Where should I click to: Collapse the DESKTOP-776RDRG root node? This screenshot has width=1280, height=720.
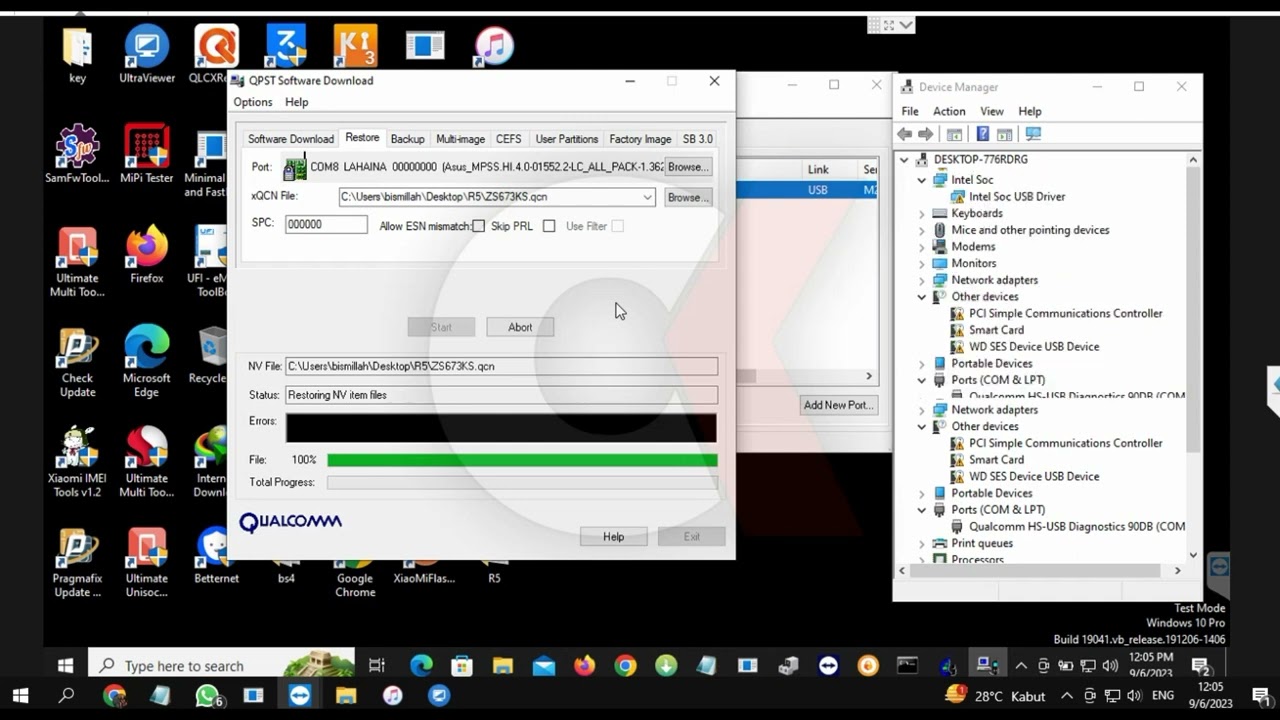[x=904, y=160]
